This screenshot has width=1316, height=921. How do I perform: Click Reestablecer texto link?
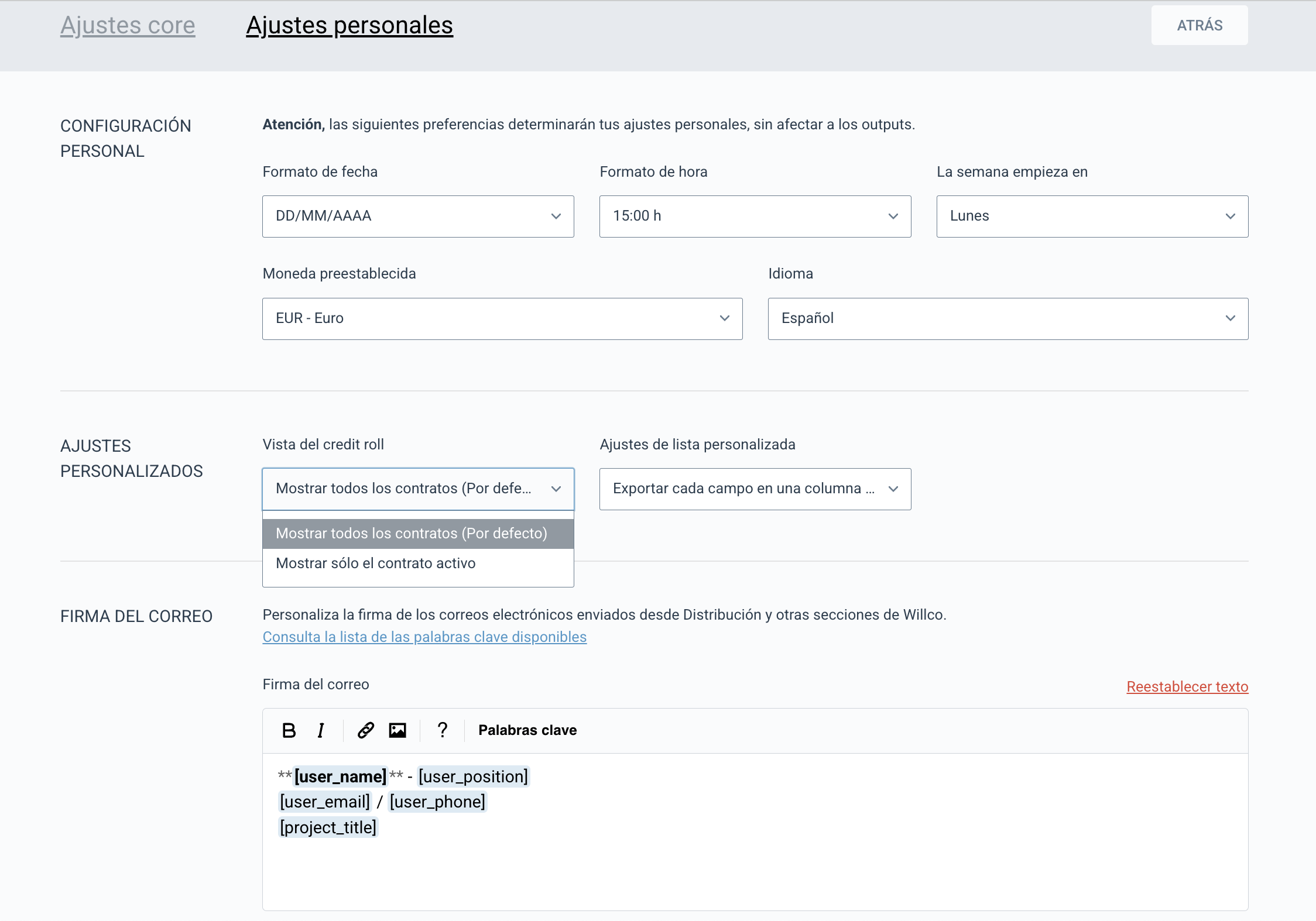[1187, 687]
